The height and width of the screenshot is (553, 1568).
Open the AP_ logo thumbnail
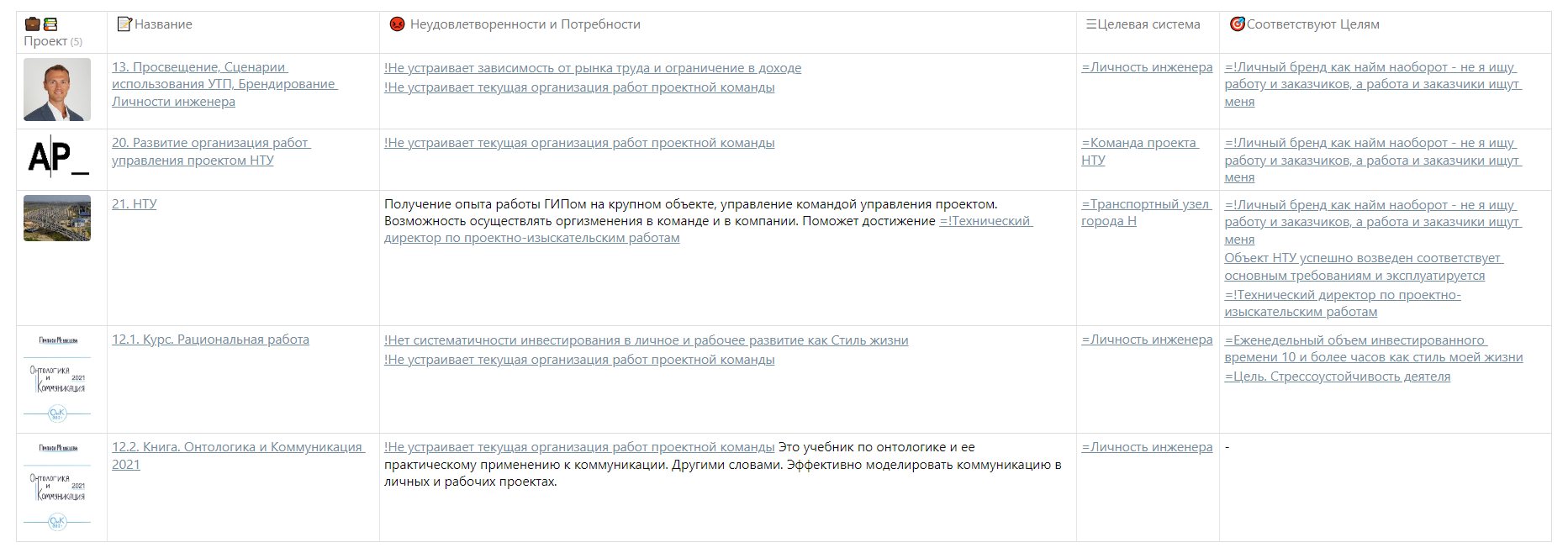57,157
